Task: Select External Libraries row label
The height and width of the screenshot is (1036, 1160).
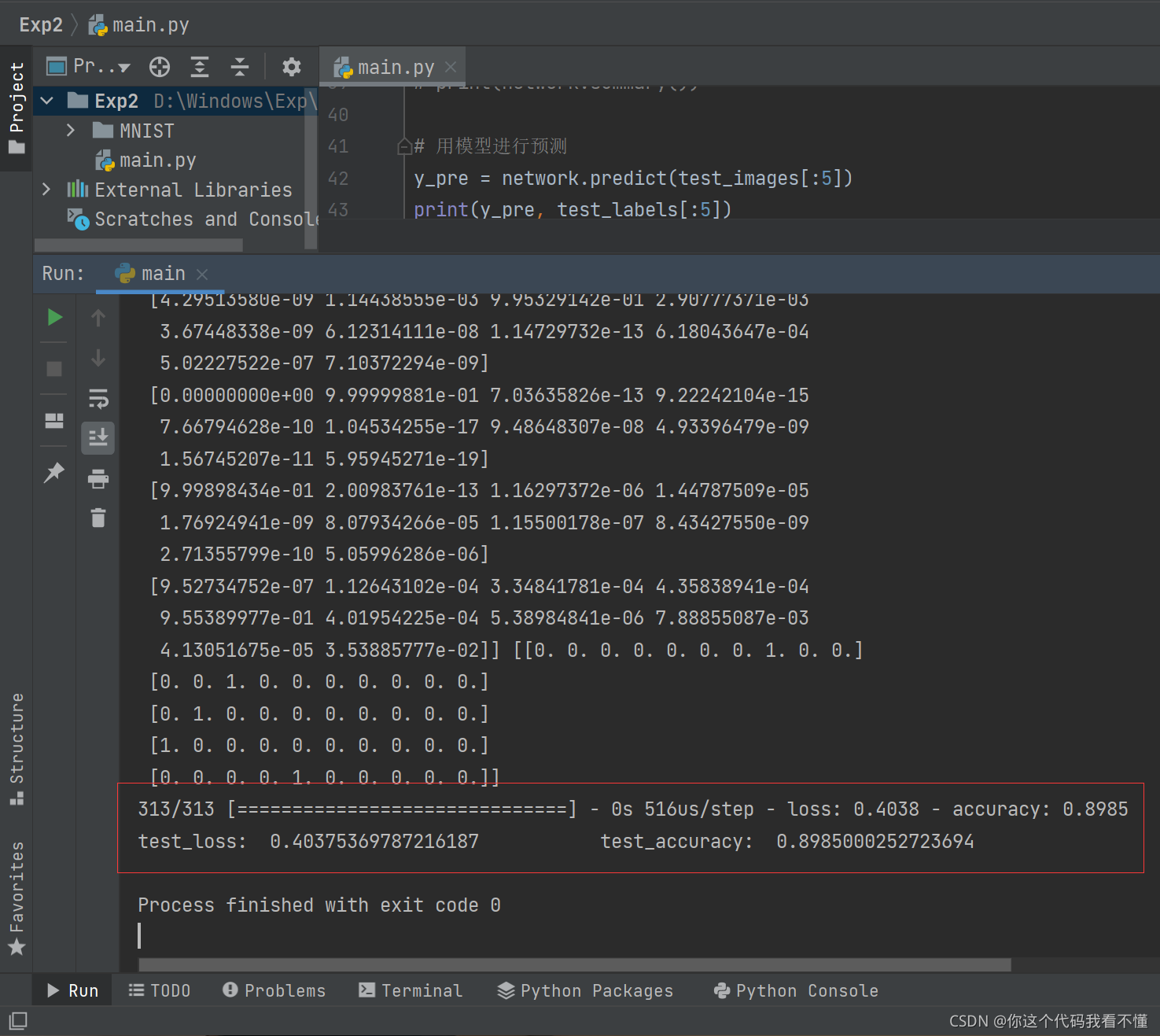Action: click(193, 190)
